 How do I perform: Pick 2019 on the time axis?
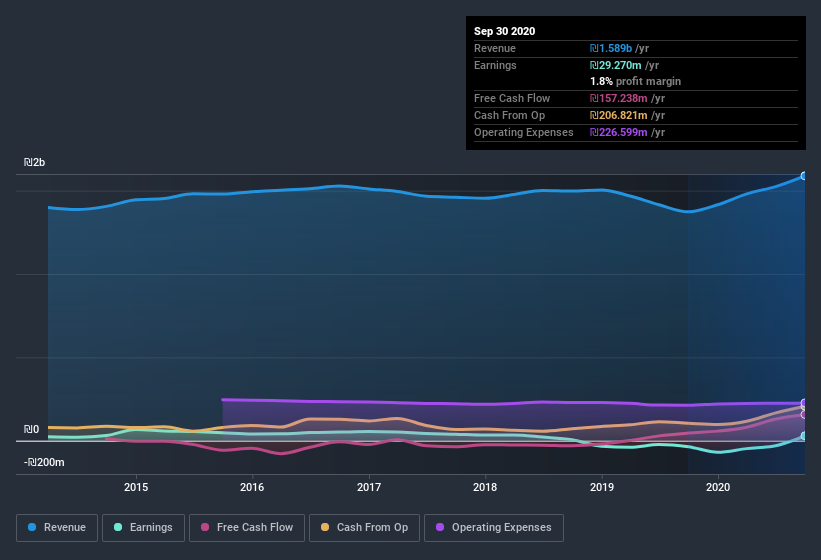[602, 487]
